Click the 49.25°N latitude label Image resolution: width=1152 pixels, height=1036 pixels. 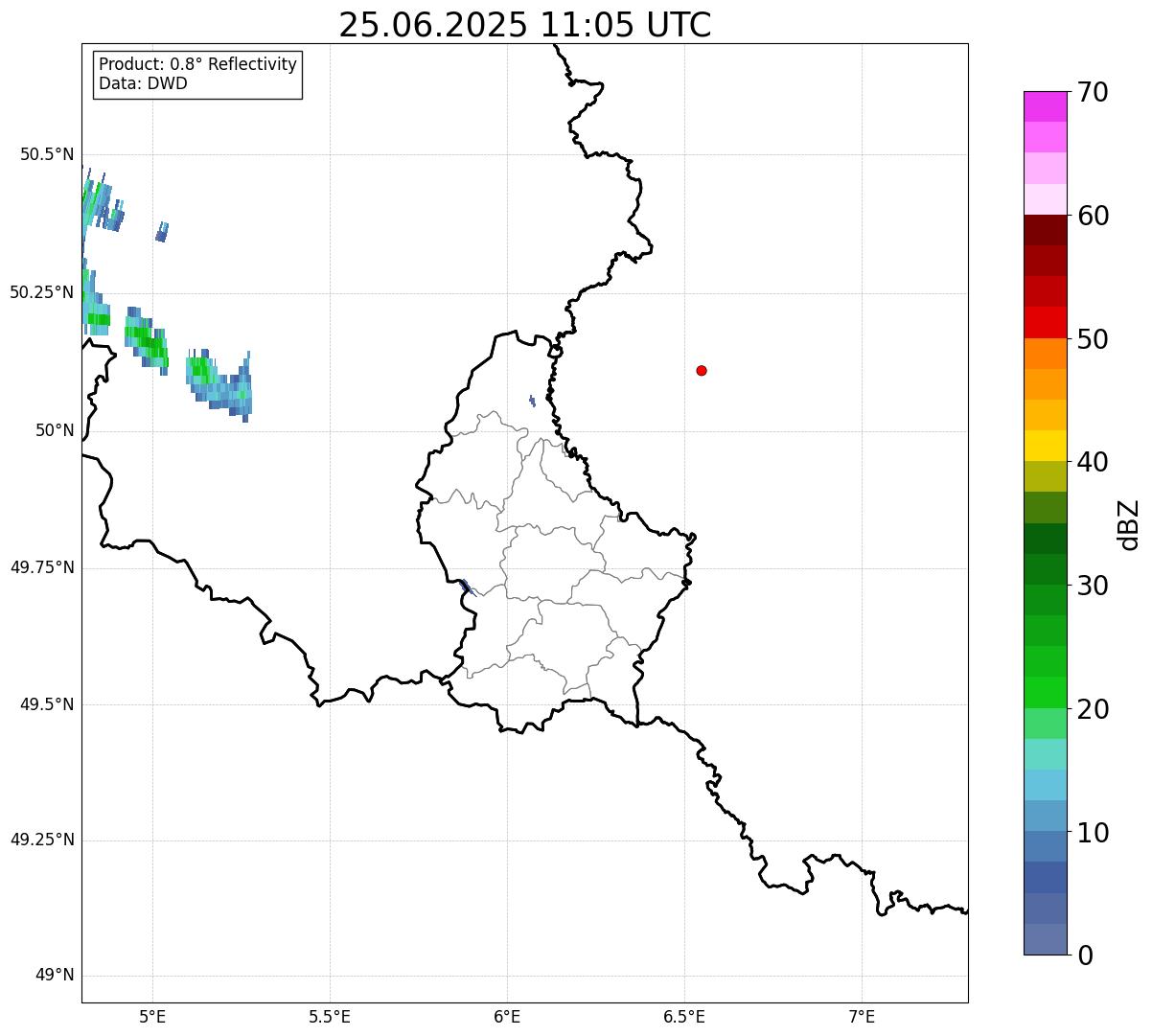coord(42,840)
